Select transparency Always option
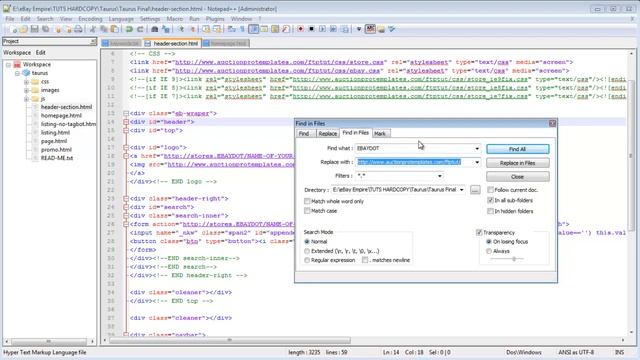 point(489,251)
